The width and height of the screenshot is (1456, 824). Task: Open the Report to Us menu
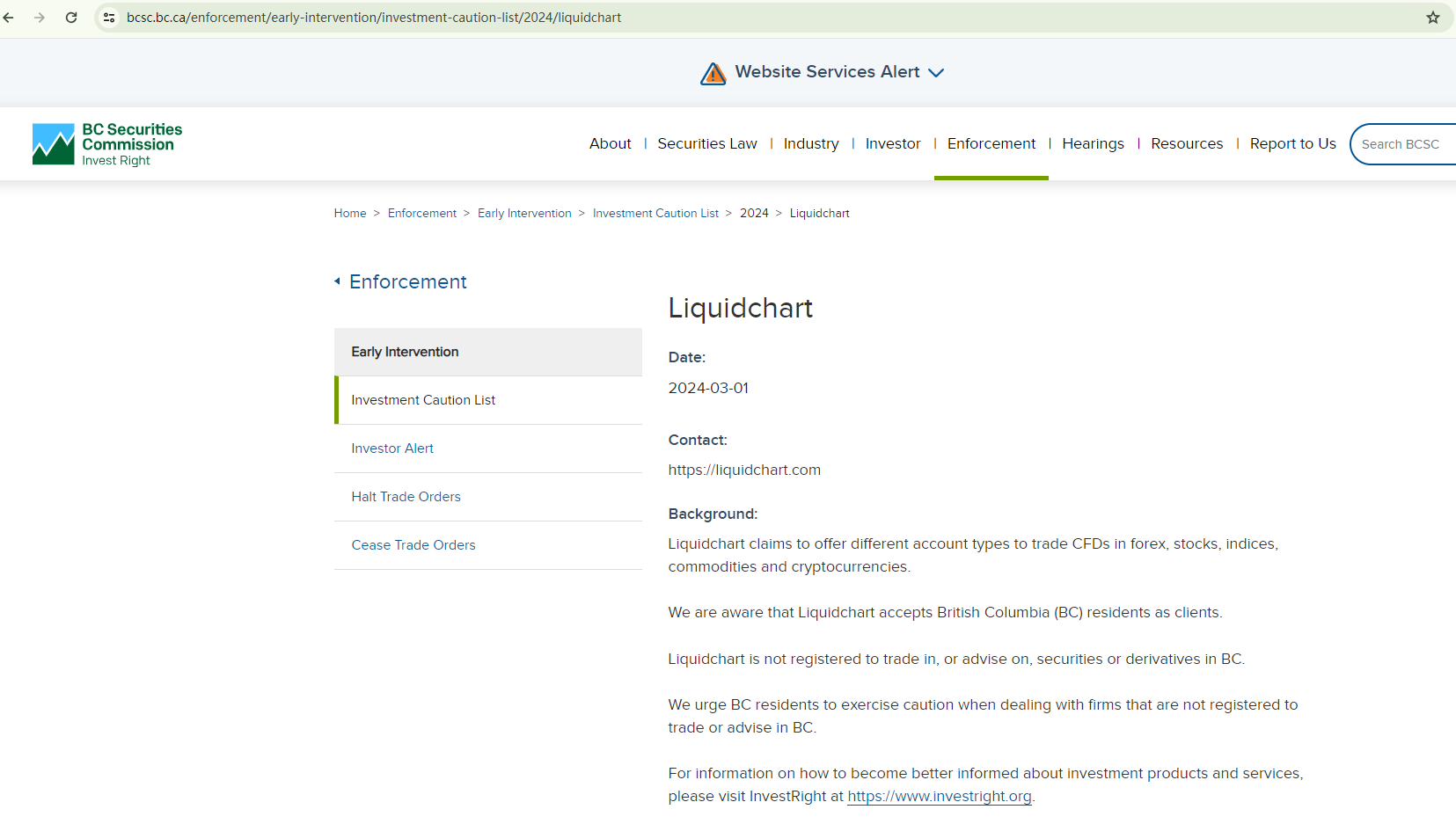1293,144
